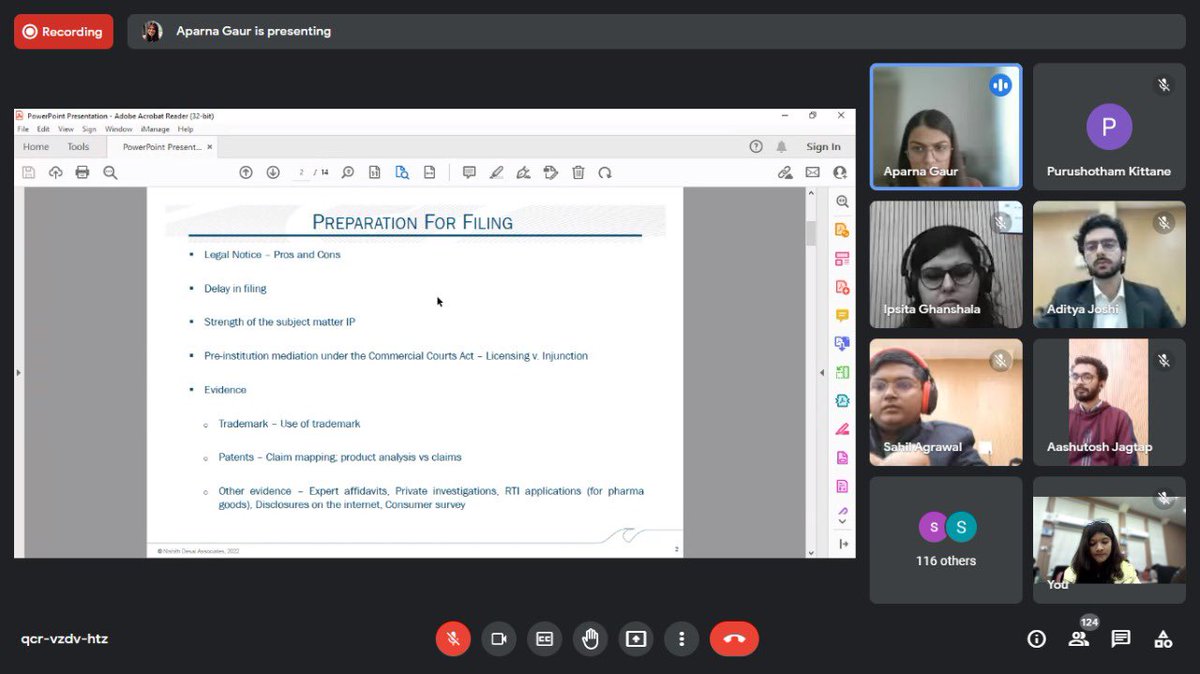1200x674 pixels.
Task: Turn off the camera in Meet
Action: (x=499, y=639)
